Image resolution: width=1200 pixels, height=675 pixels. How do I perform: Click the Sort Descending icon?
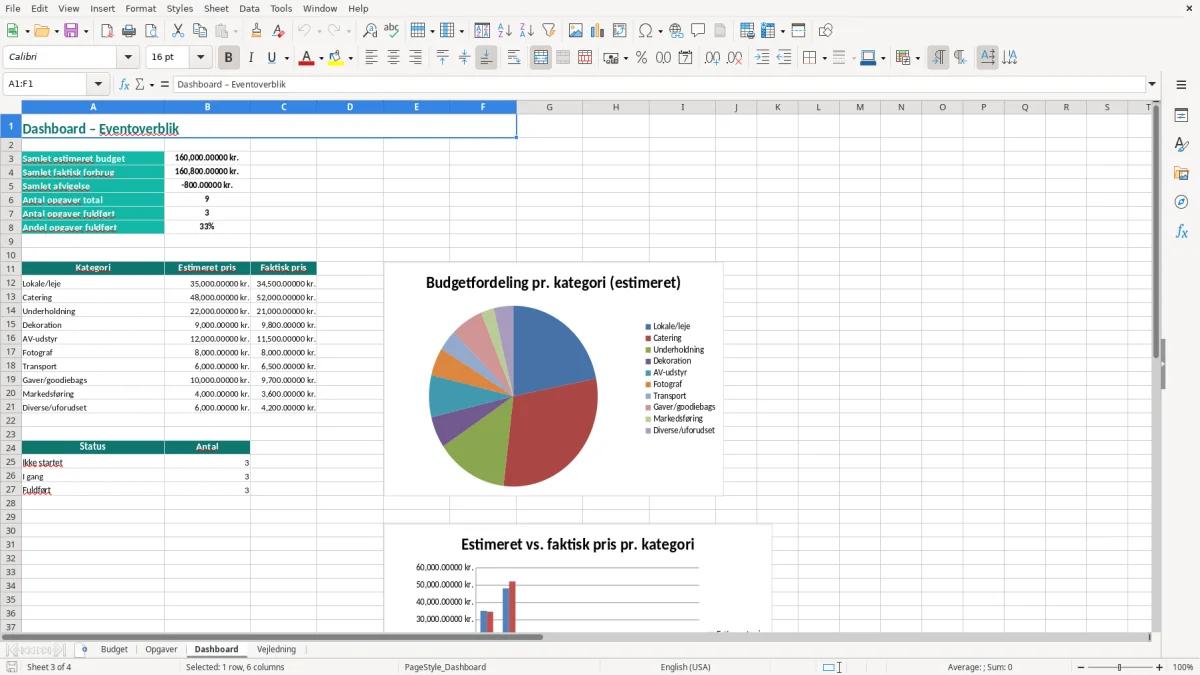click(527, 31)
